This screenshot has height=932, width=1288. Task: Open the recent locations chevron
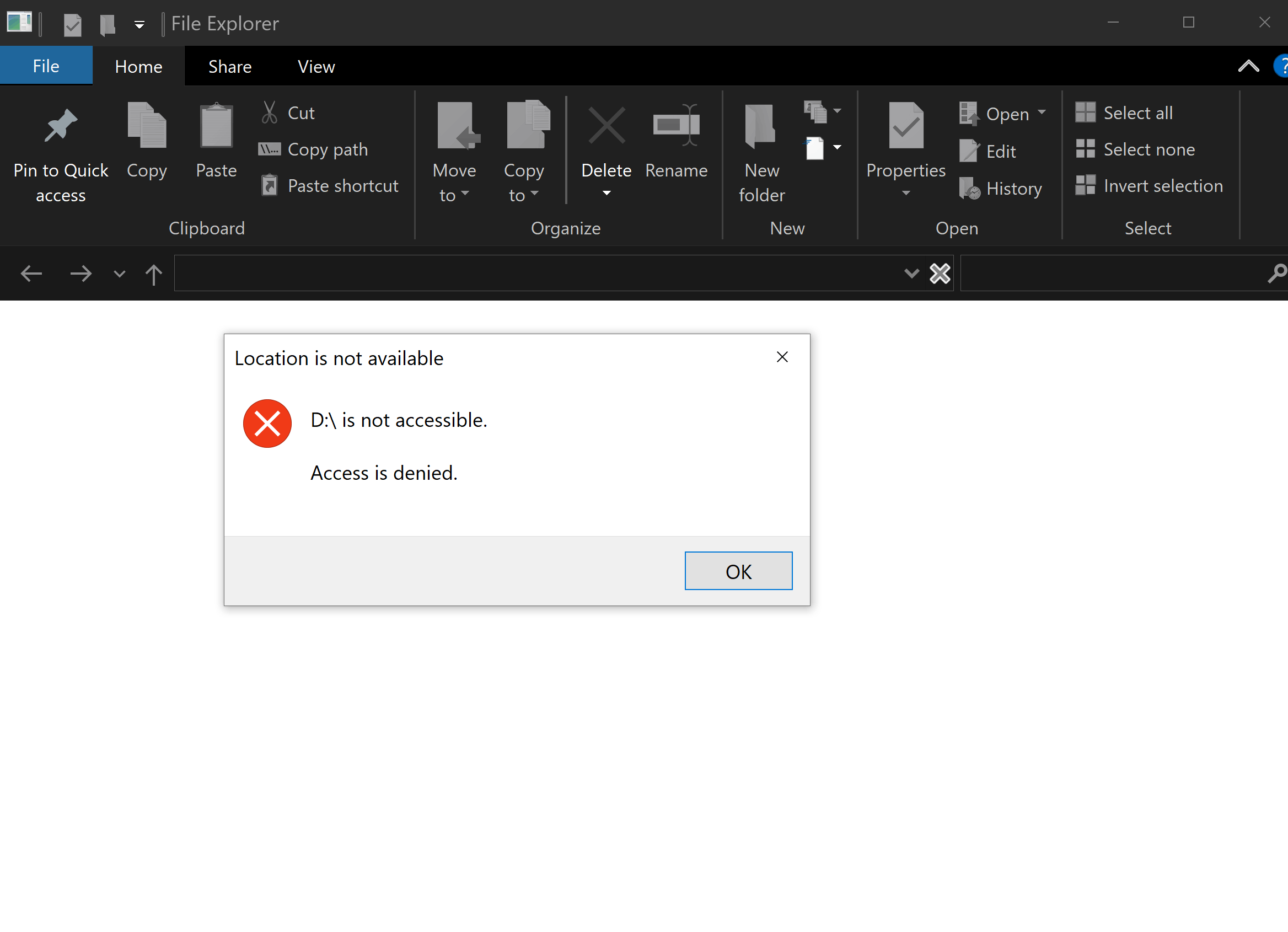point(119,274)
